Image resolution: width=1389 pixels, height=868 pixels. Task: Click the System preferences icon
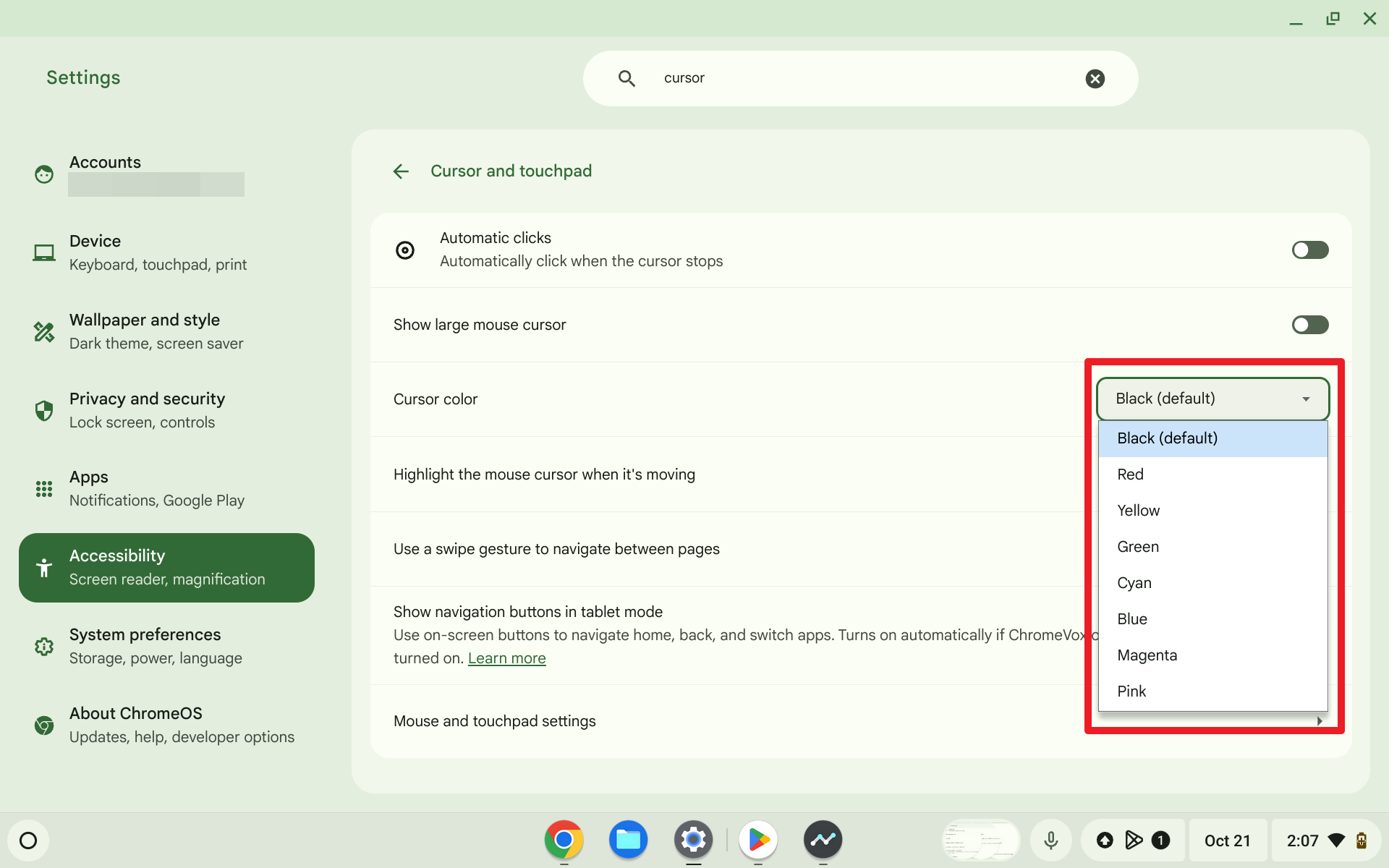44,645
